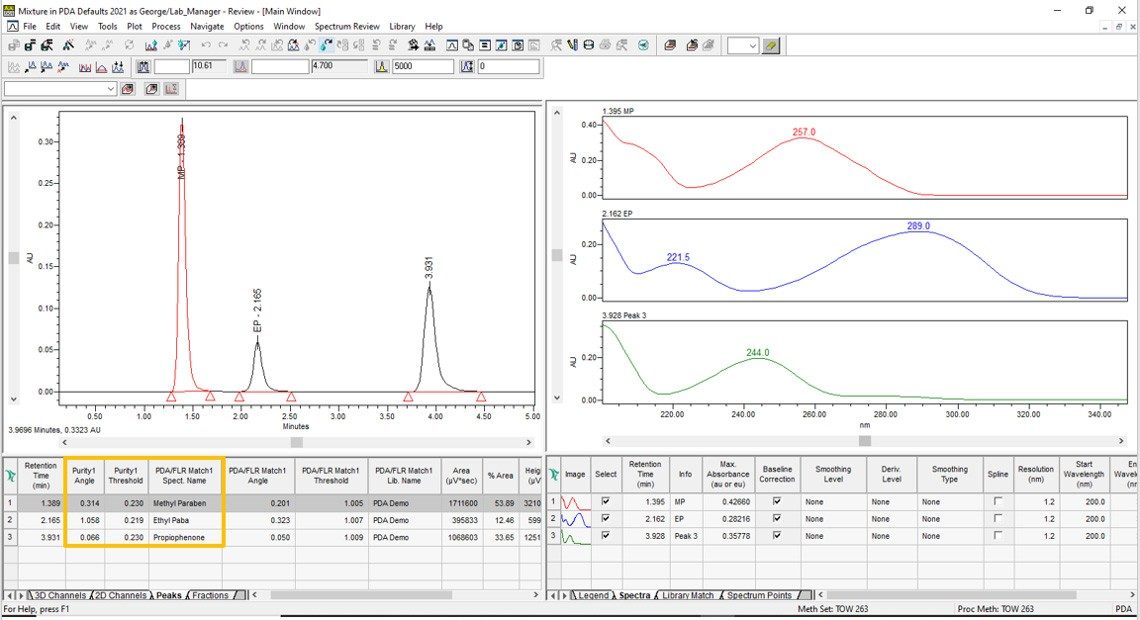Click the chromatogram vertical scrollbar thumb
The height and width of the screenshot is (620, 1140).
click(13, 258)
